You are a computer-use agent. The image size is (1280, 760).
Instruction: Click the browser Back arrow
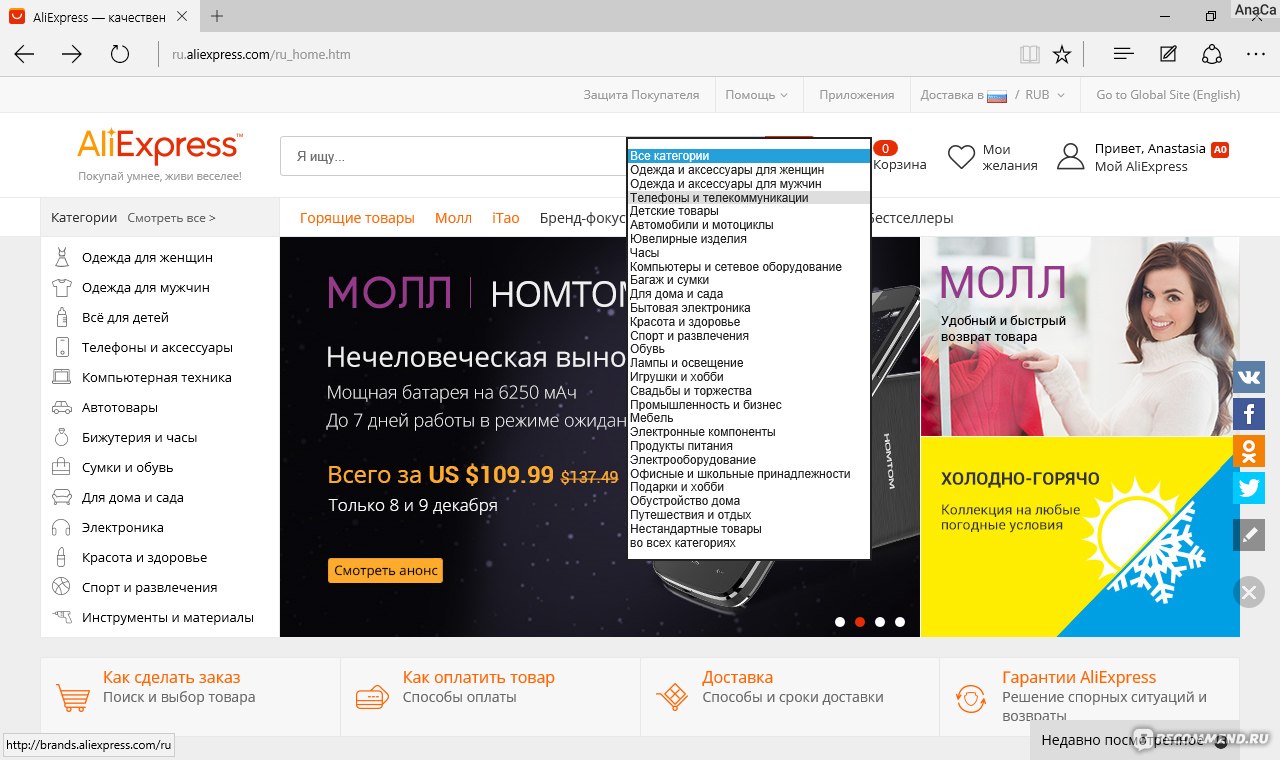[x=24, y=55]
